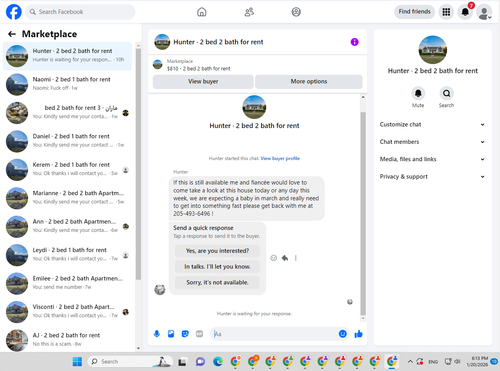This screenshot has width=500, height=371.
Task: Click chat list scrollbar down arrow
Action: tap(138, 348)
